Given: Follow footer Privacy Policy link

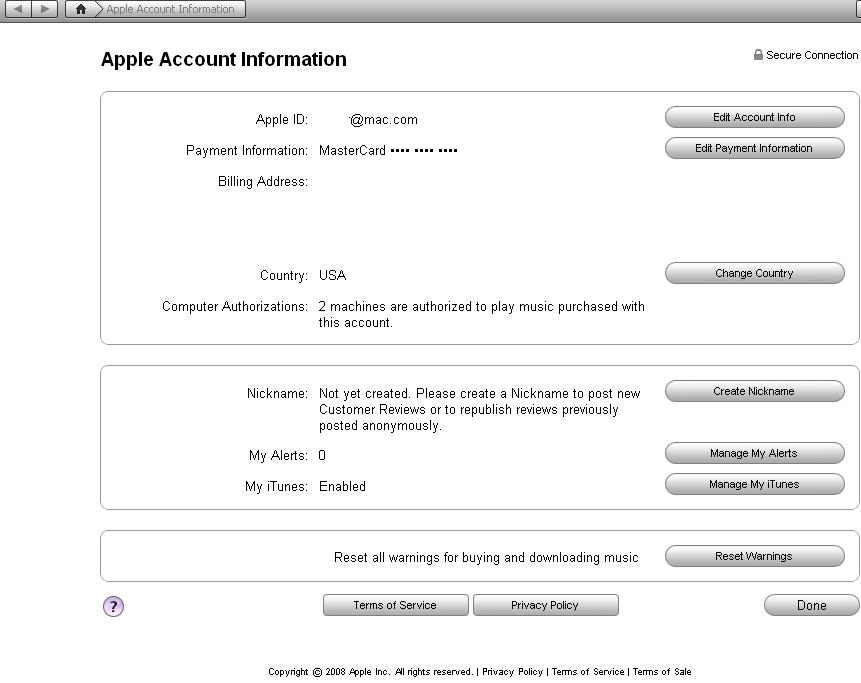Looking at the screenshot, I should (512, 671).
